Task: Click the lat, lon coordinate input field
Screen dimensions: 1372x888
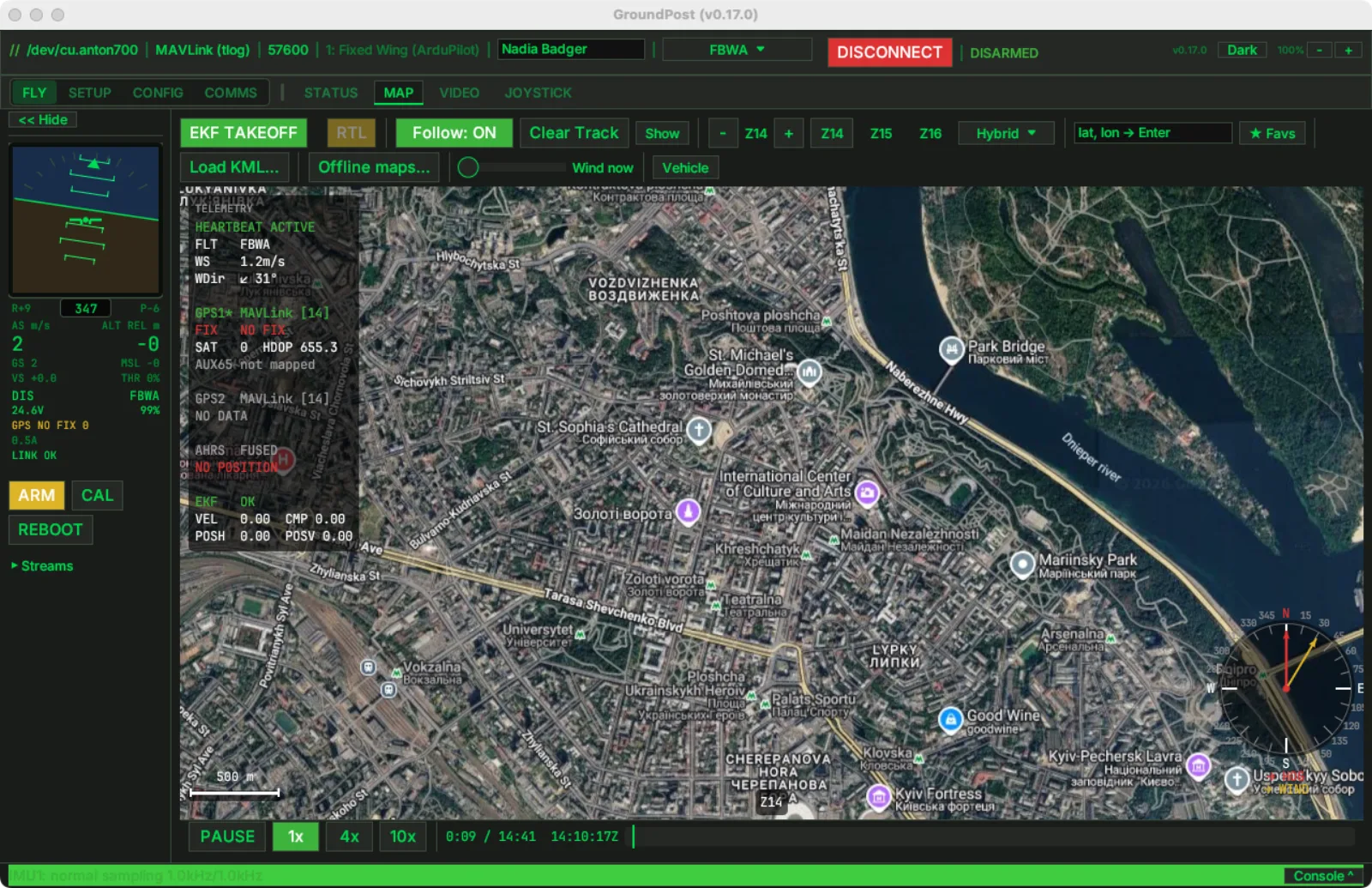Action: click(1152, 133)
